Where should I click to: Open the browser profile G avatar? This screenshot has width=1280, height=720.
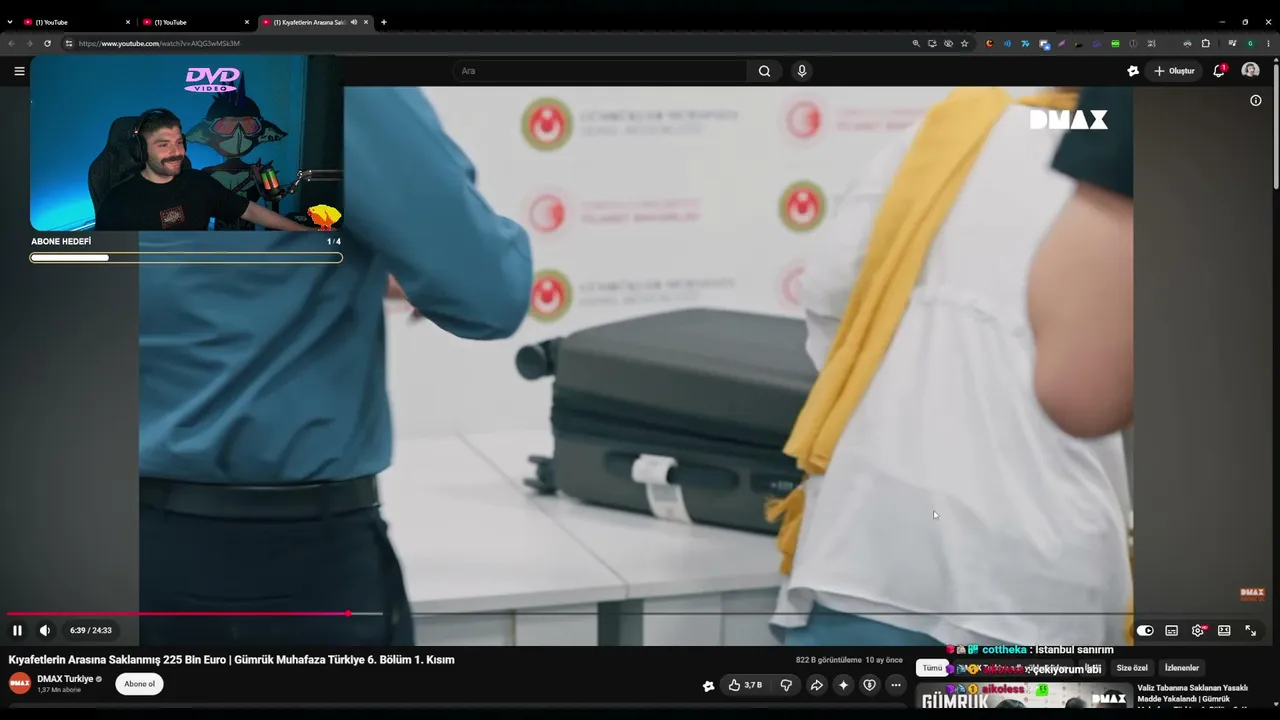[1250, 44]
